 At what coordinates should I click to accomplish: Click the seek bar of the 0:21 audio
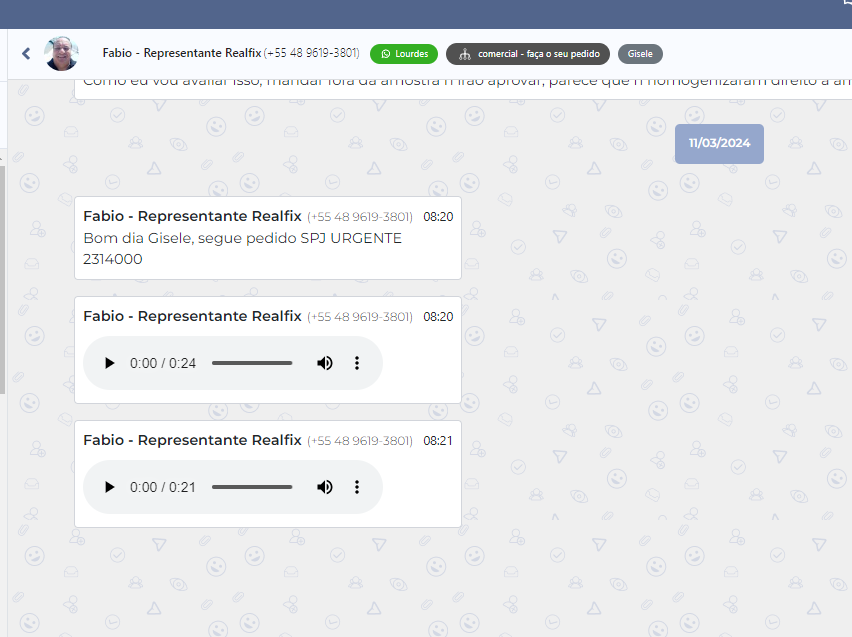[x=252, y=487]
